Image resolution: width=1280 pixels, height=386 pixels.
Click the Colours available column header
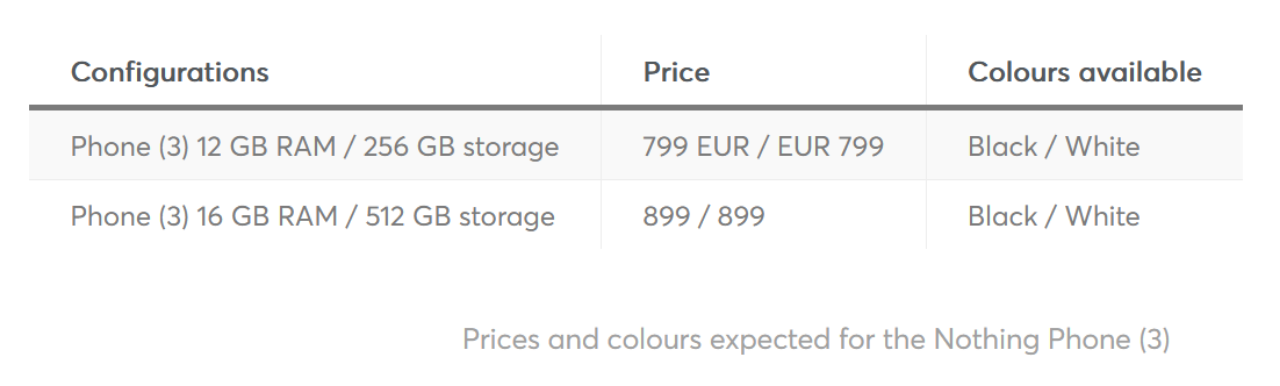pos(1085,72)
